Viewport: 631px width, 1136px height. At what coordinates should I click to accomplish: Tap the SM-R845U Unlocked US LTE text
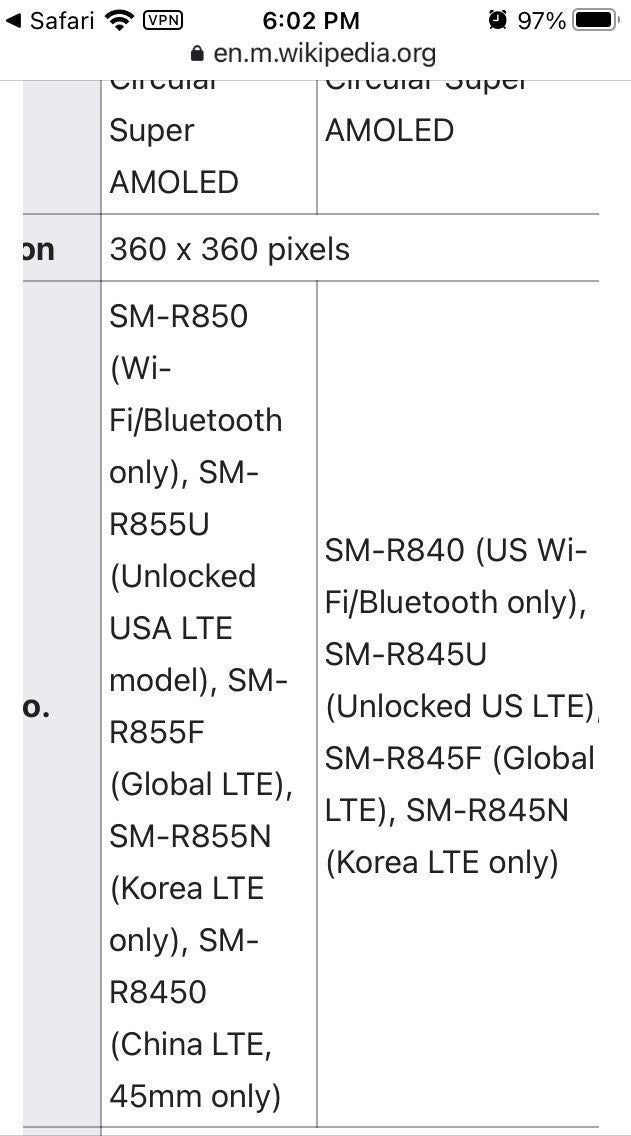(x=459, y=680)
